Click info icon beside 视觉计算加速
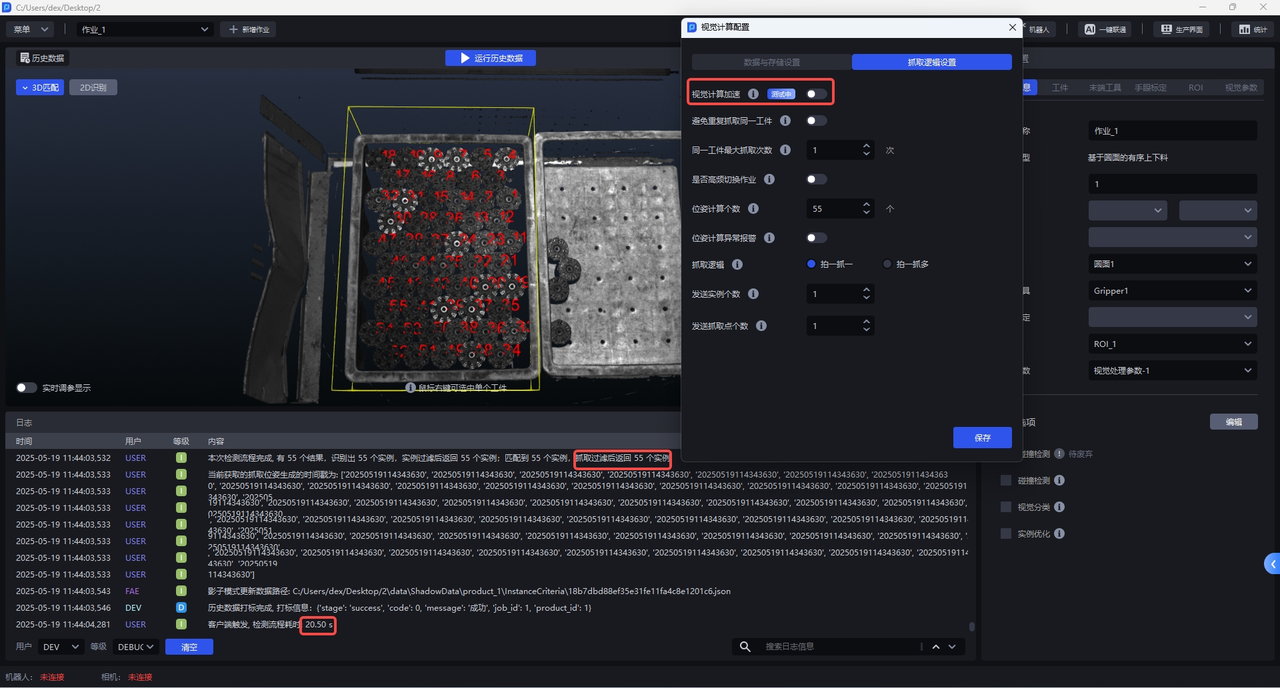 click(x=753, y=94)
